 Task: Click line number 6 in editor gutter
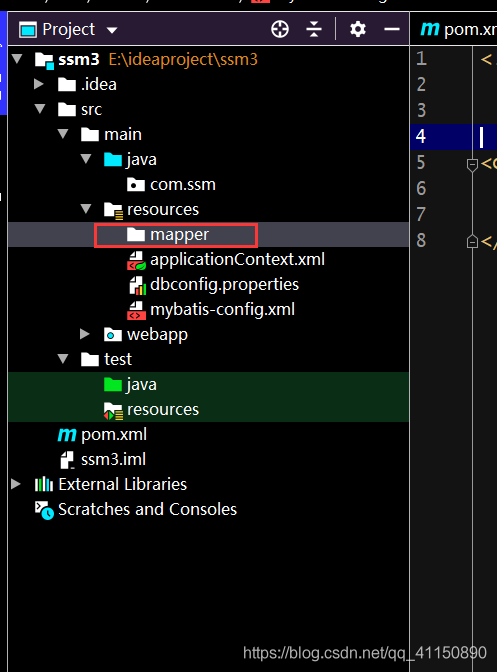421,189
